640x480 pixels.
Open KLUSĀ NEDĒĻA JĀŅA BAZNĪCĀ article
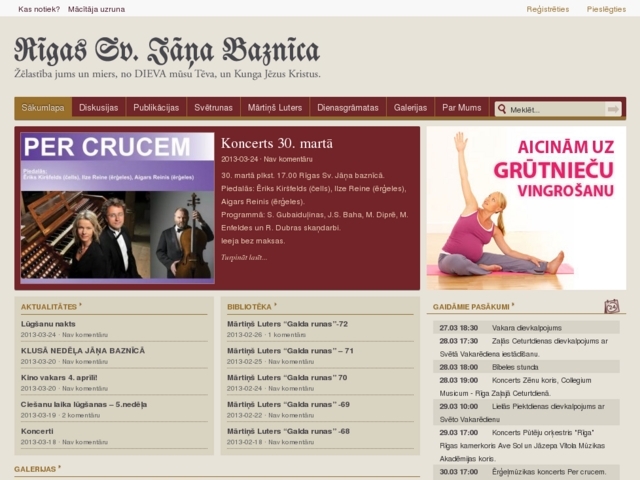pyautogui.click(x=83, y=351)
